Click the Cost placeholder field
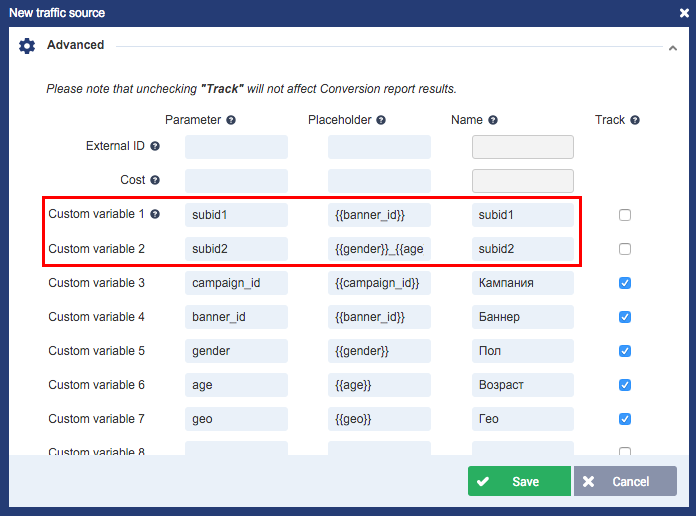This screenshot has height=516, width=696. point(379,181)
